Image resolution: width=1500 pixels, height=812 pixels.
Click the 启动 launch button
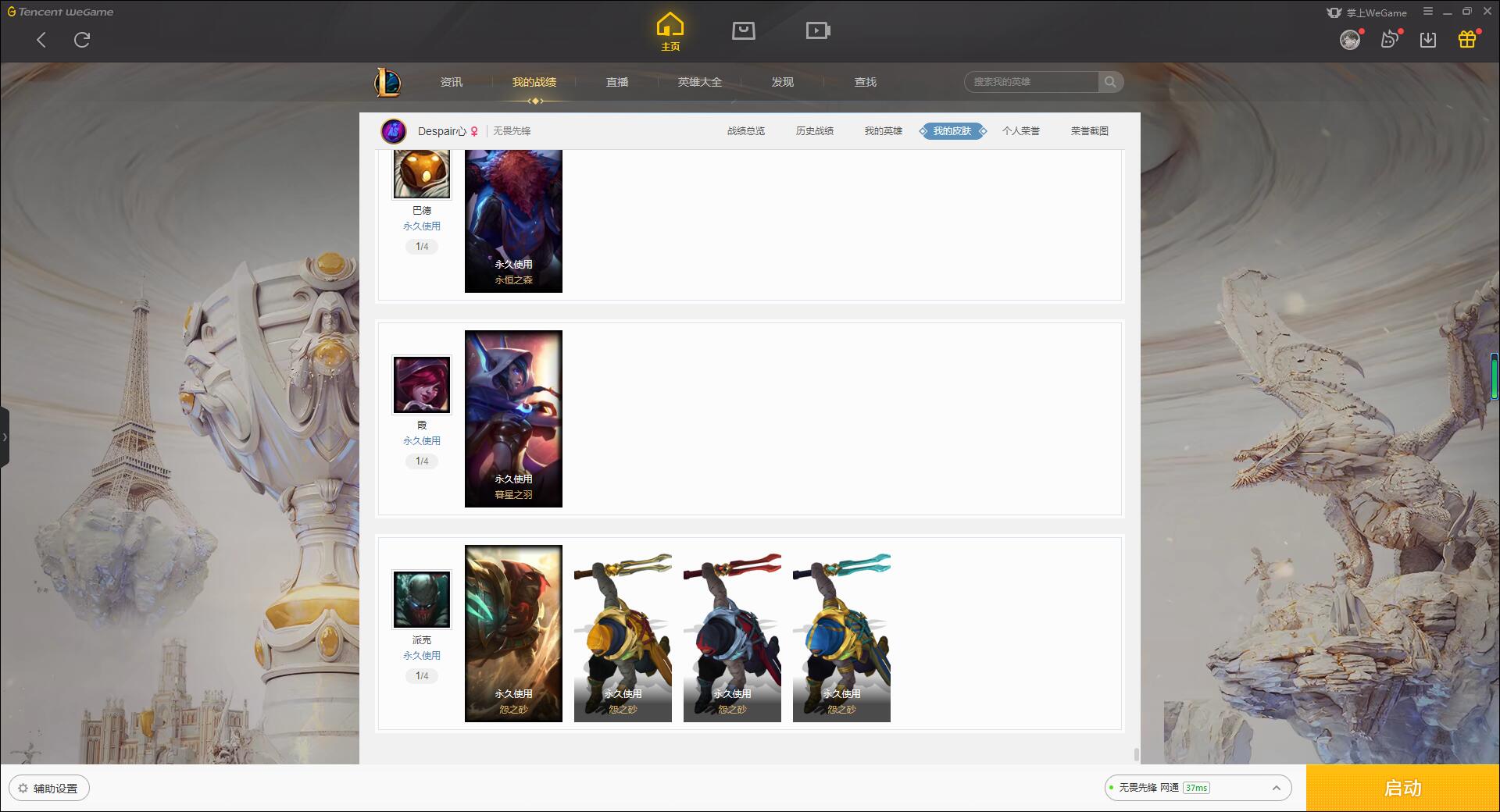pos(1403,788)
